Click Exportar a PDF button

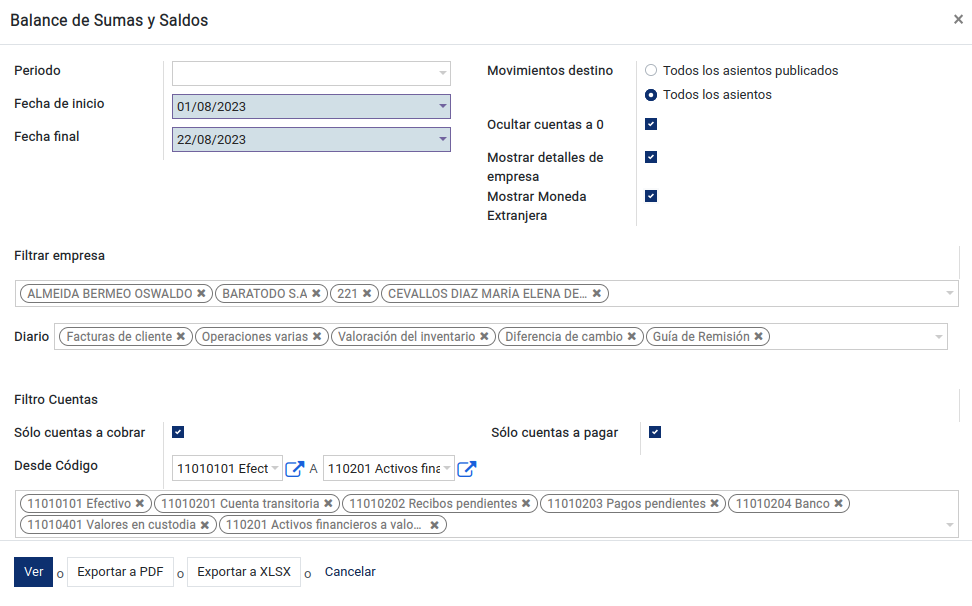tap(120, 572)
